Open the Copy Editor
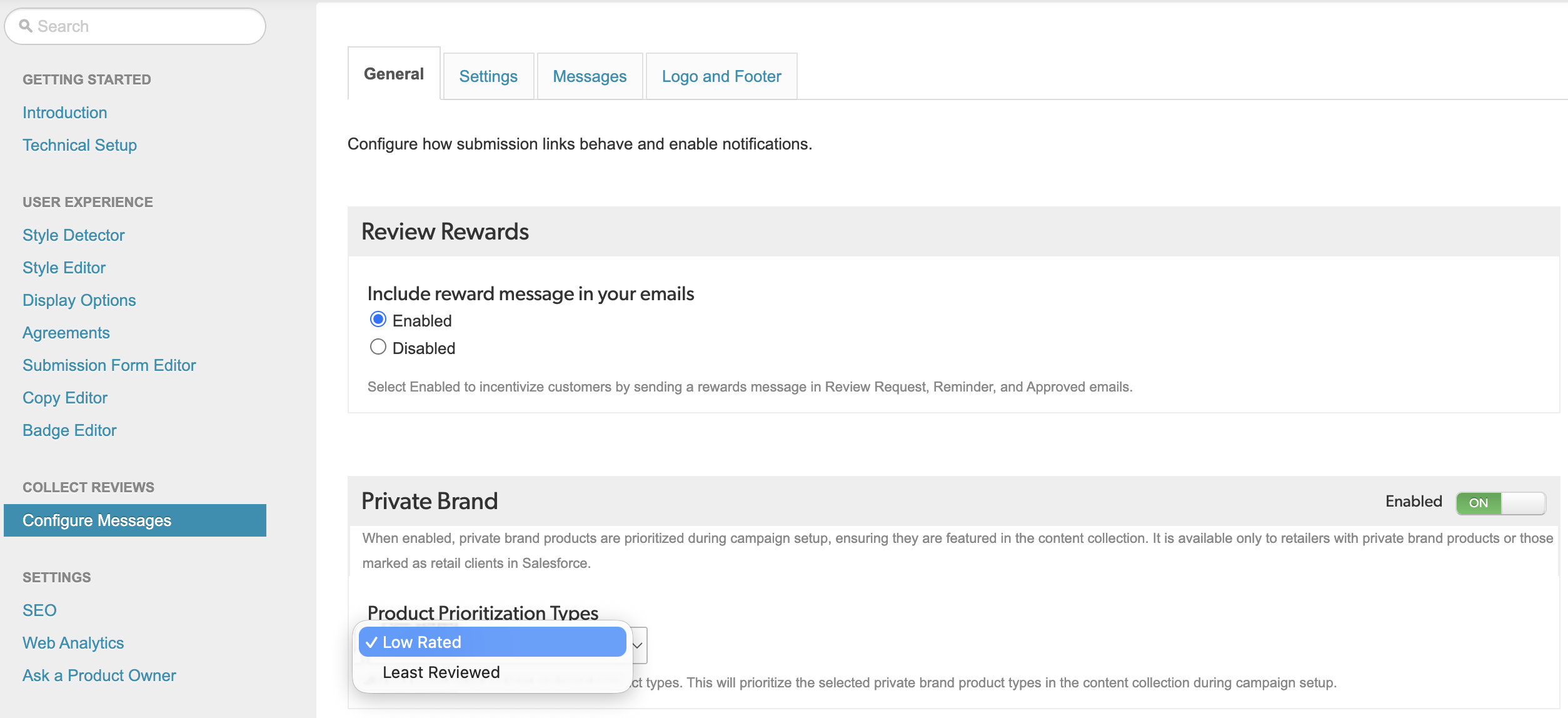 [x=65, y=398]
